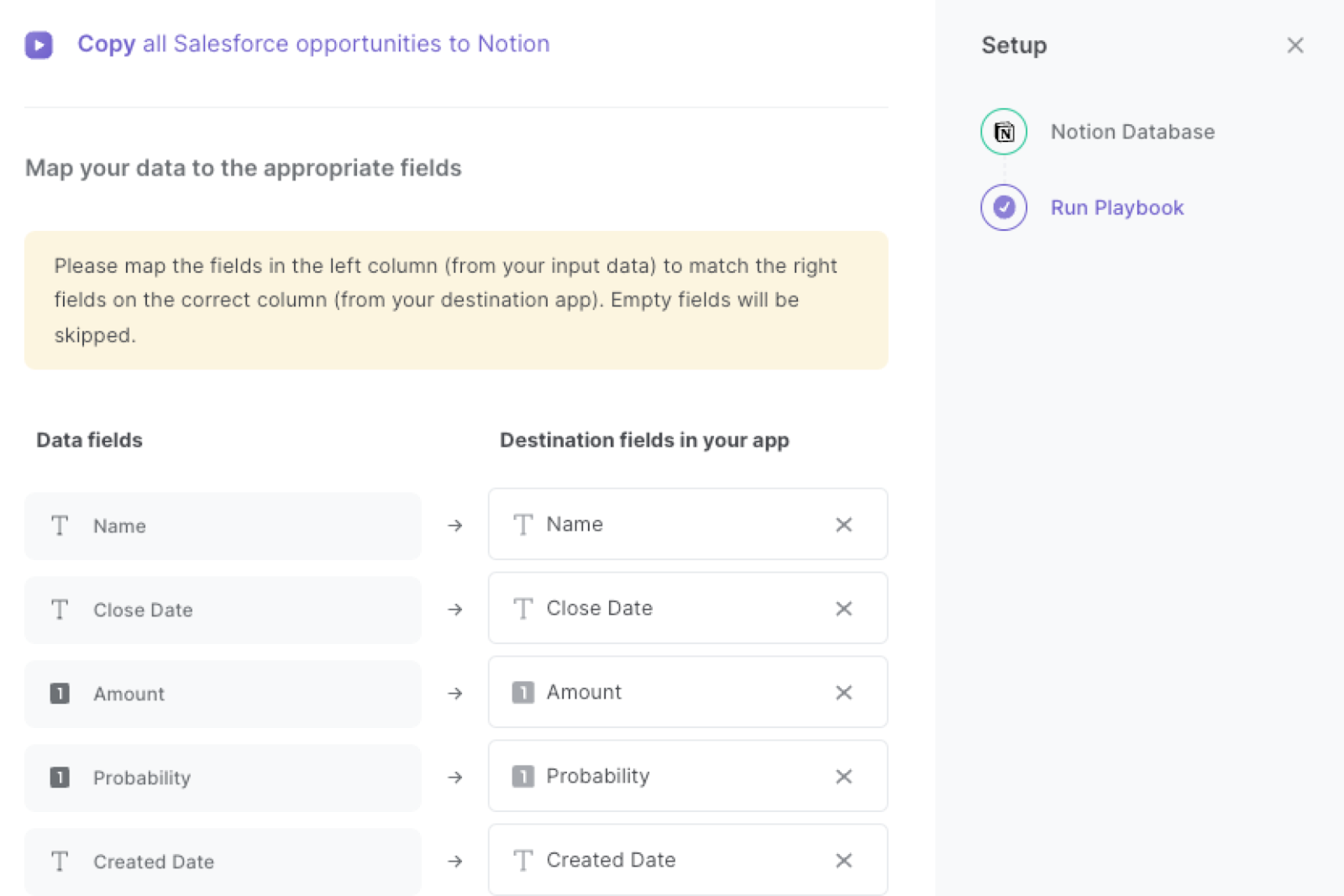Image resolution: width=1344 pixels, height=896 pixels.
Task: Click the Notion logo step icon
Action: [1004, 132]
